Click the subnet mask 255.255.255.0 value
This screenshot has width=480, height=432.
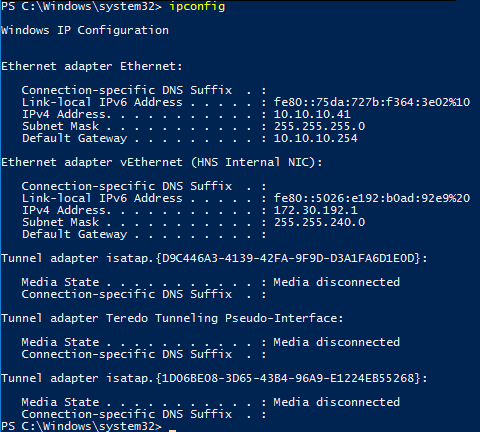tap(319, 126)
